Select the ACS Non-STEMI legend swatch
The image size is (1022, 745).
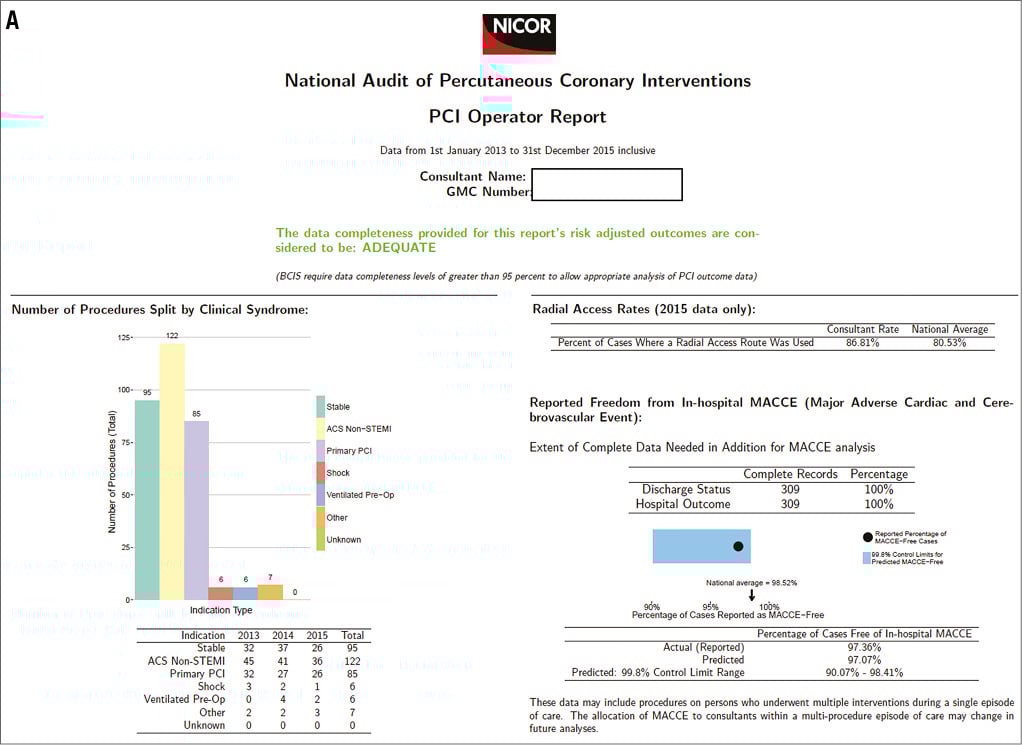tap(321, 429)
